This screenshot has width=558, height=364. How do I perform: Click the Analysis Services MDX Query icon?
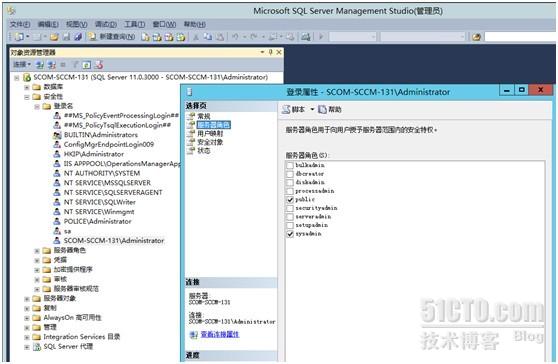click(x=157, y=37)
